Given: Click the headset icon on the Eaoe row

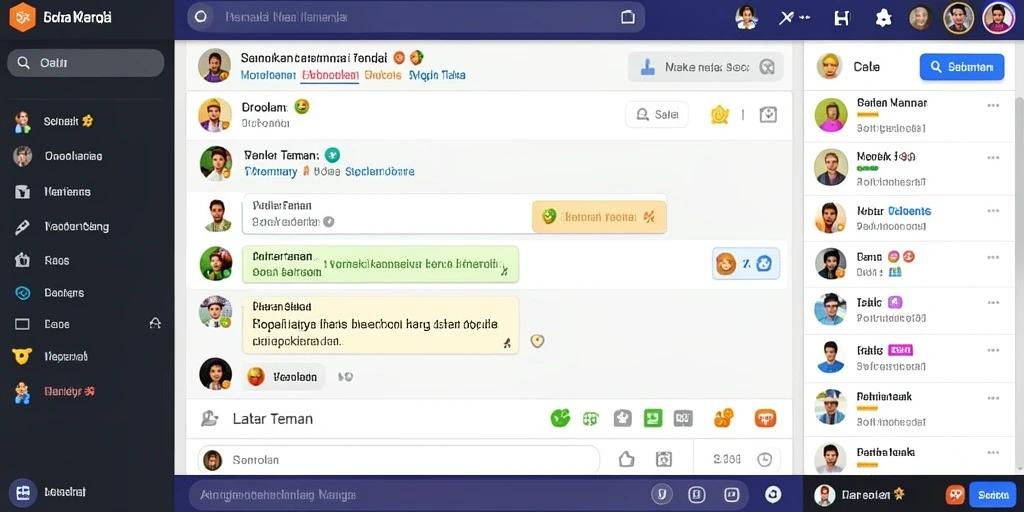Looking at the screenshot, I should [x=155, y=323].
